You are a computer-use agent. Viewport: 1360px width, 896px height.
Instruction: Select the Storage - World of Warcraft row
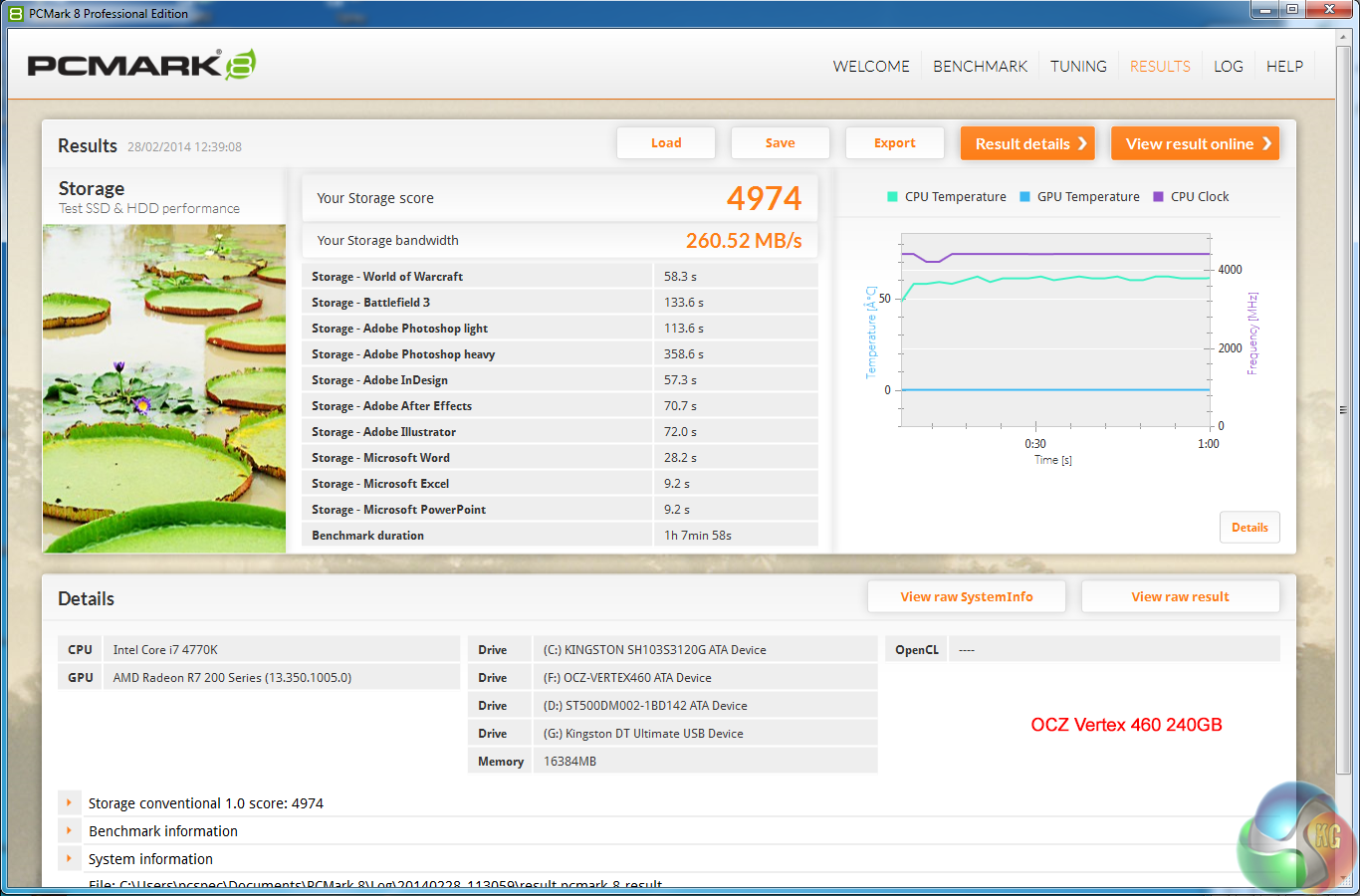[x=560, y=277]
